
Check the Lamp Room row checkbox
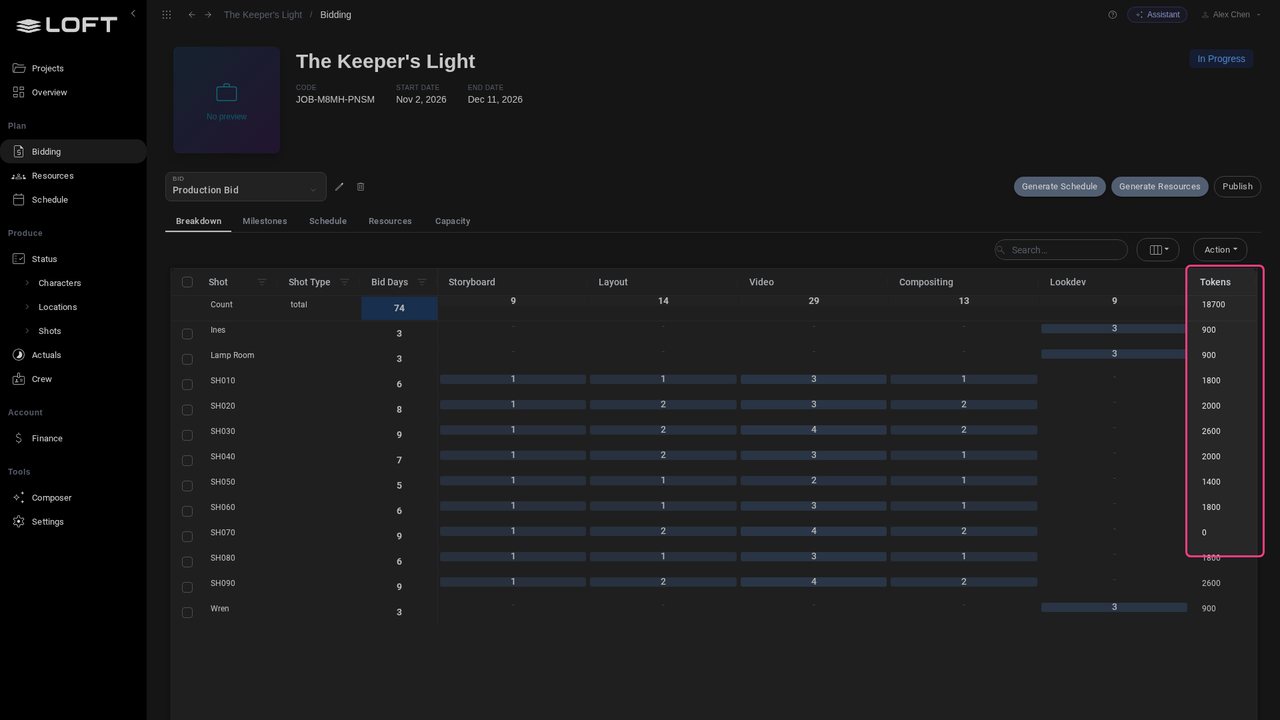187,359
